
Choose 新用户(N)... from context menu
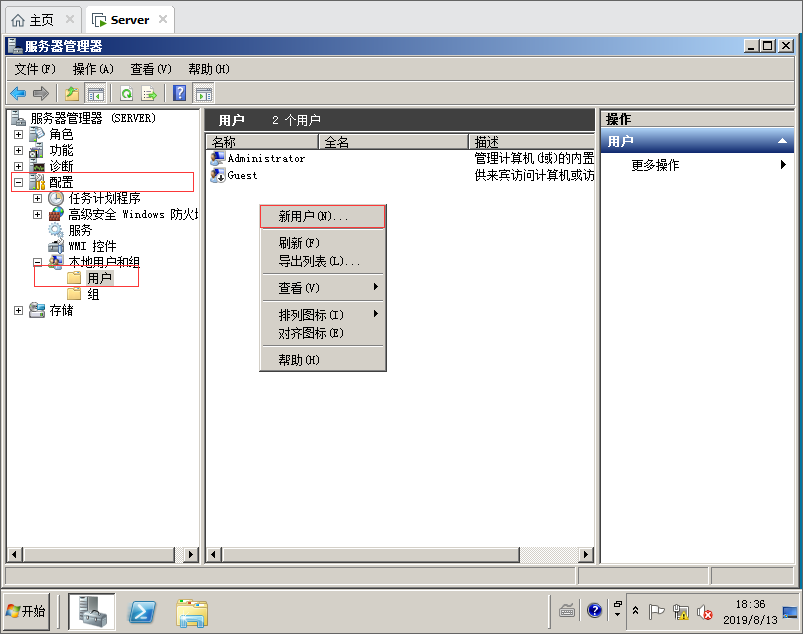coord(313,216)
